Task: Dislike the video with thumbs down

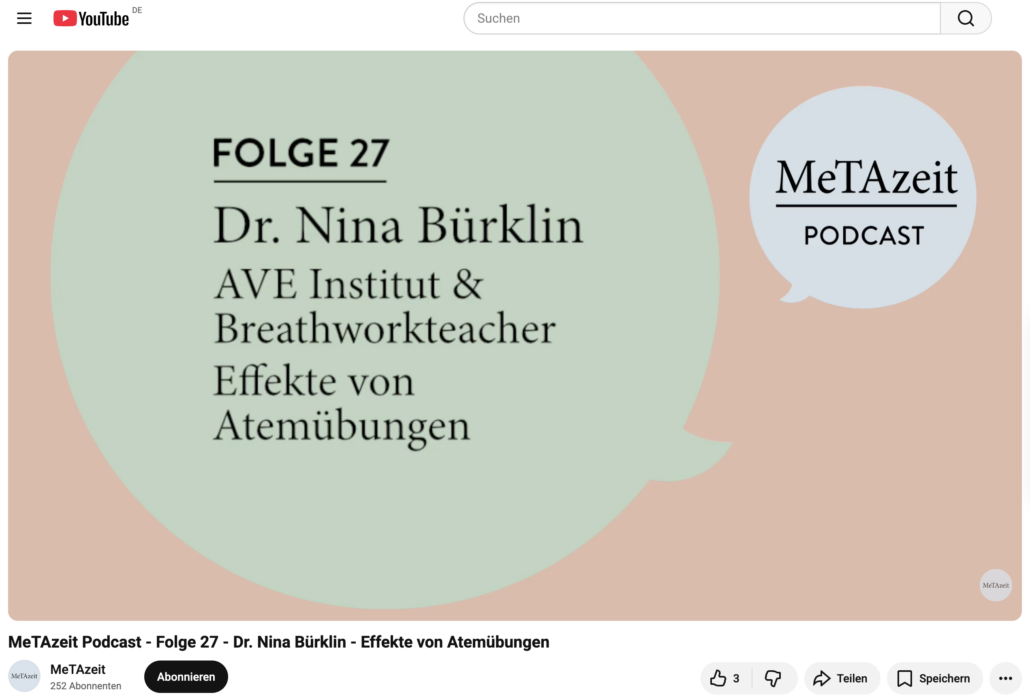Action: [774, 678]
